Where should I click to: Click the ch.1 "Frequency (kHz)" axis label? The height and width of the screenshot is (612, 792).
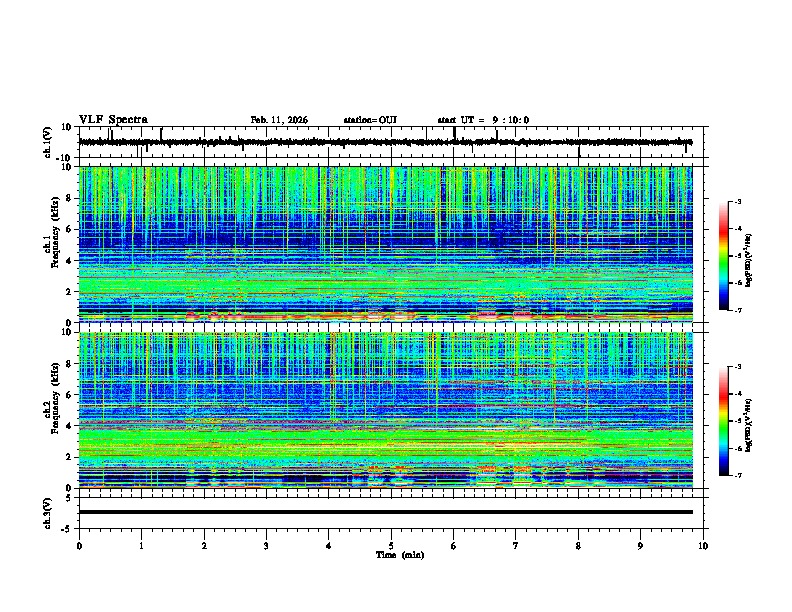tap(55, 232)
